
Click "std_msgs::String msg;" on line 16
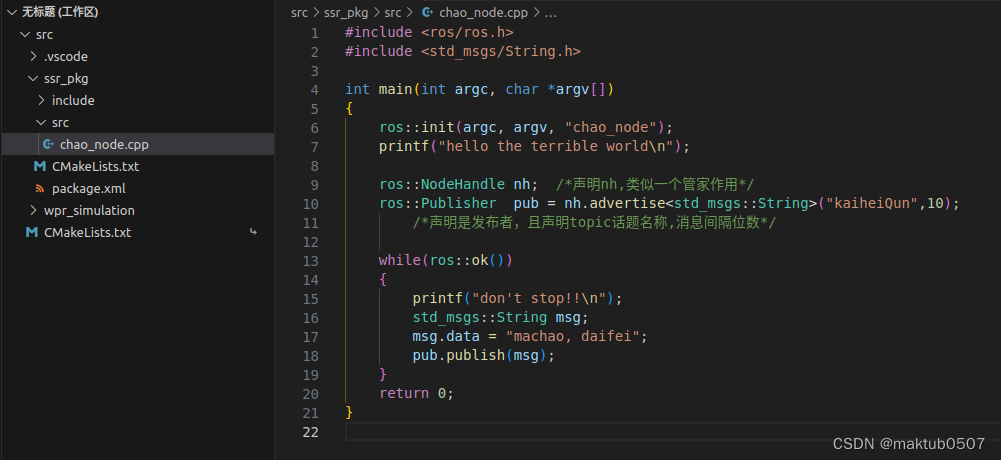(500, 318)
